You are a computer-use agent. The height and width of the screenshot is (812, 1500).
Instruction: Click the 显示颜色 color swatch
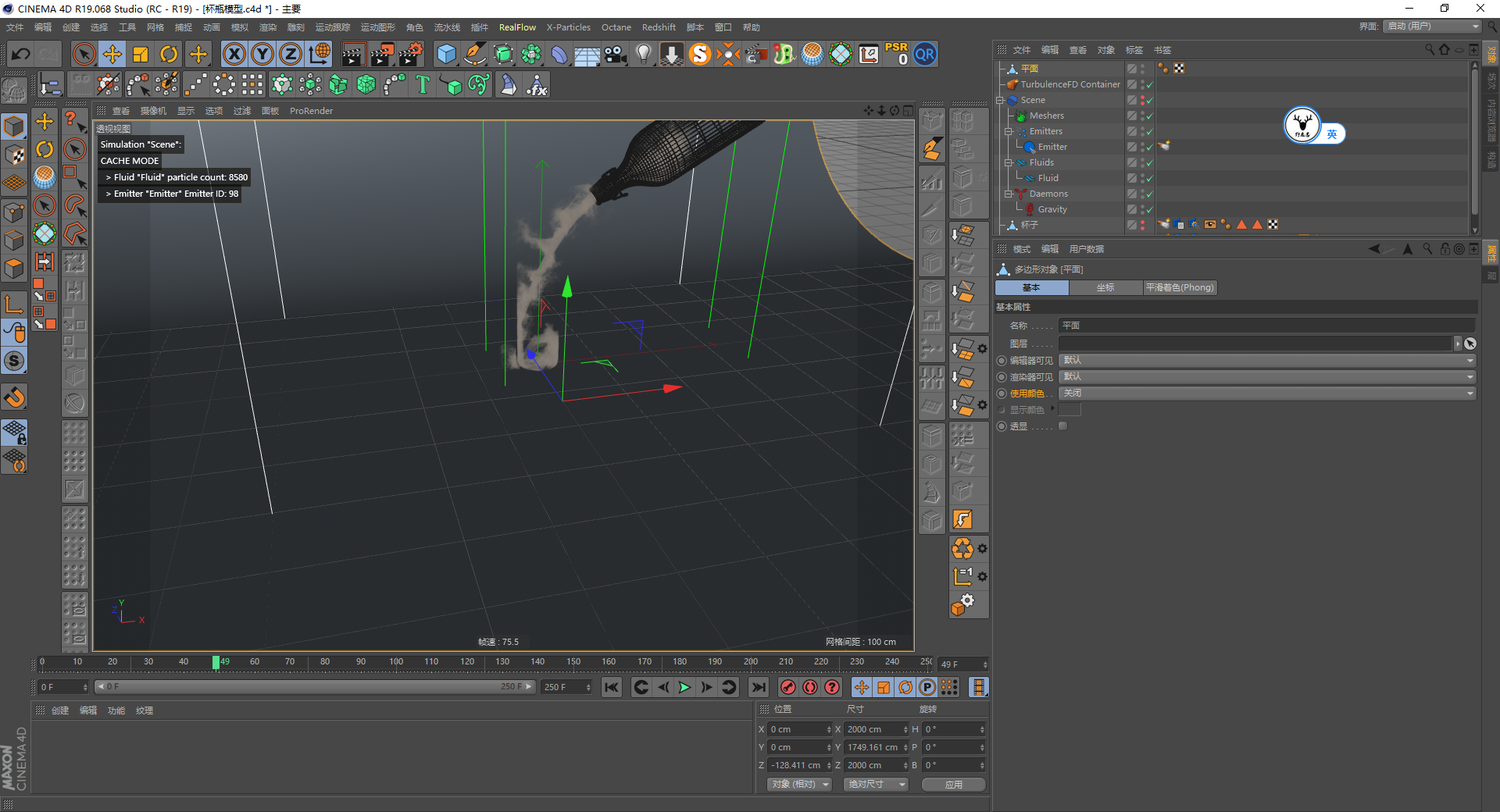point(1070,410)
